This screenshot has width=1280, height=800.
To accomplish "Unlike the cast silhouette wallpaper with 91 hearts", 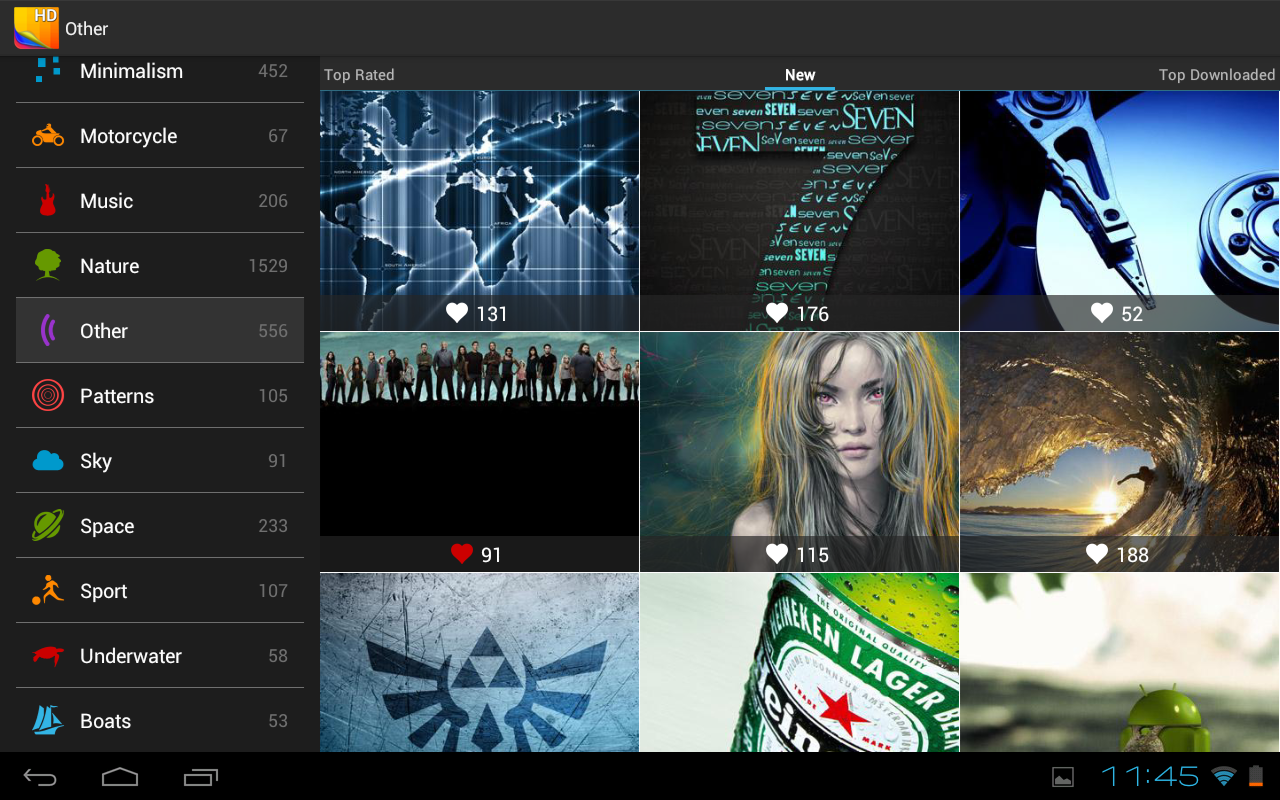I will pos(462,554).
